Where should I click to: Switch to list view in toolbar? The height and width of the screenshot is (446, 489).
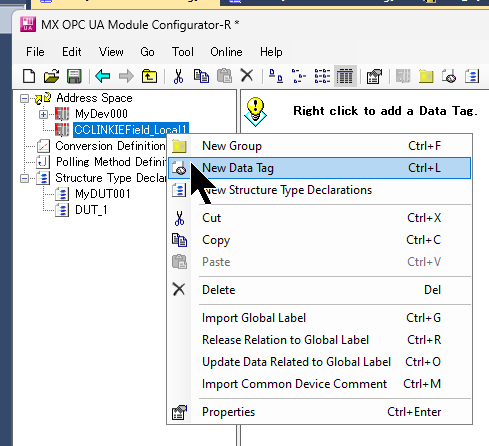[322, 76]
